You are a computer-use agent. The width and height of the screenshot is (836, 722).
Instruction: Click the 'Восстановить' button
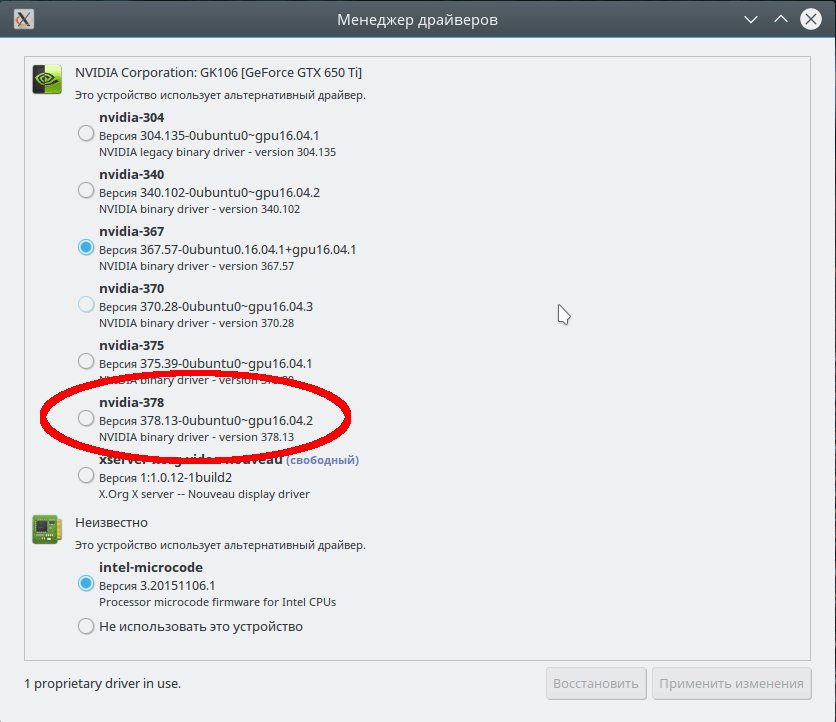point(596,684)
